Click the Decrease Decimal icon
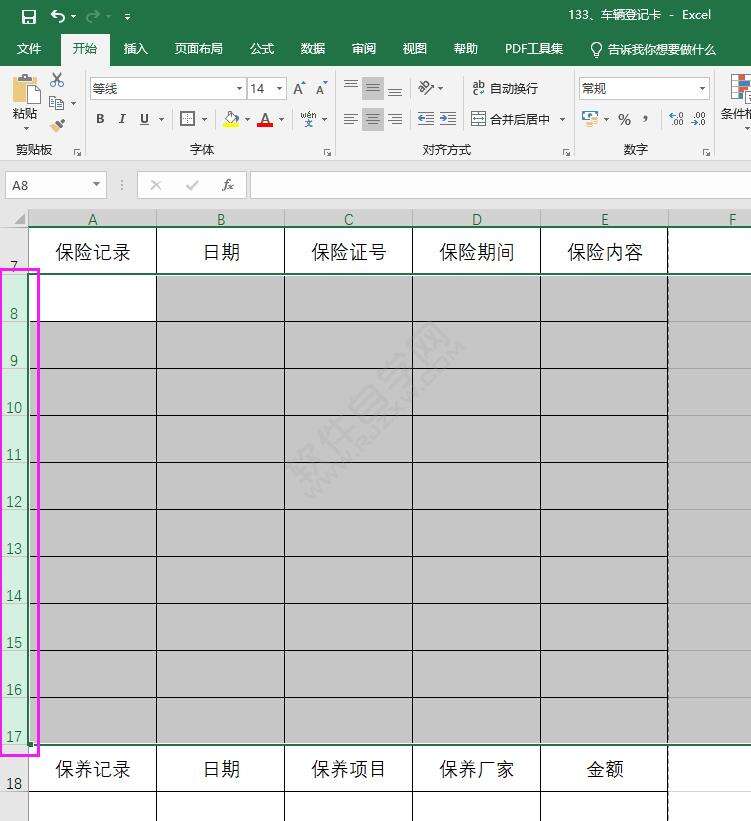Screen dimensions: 751x821 (699, 119)
